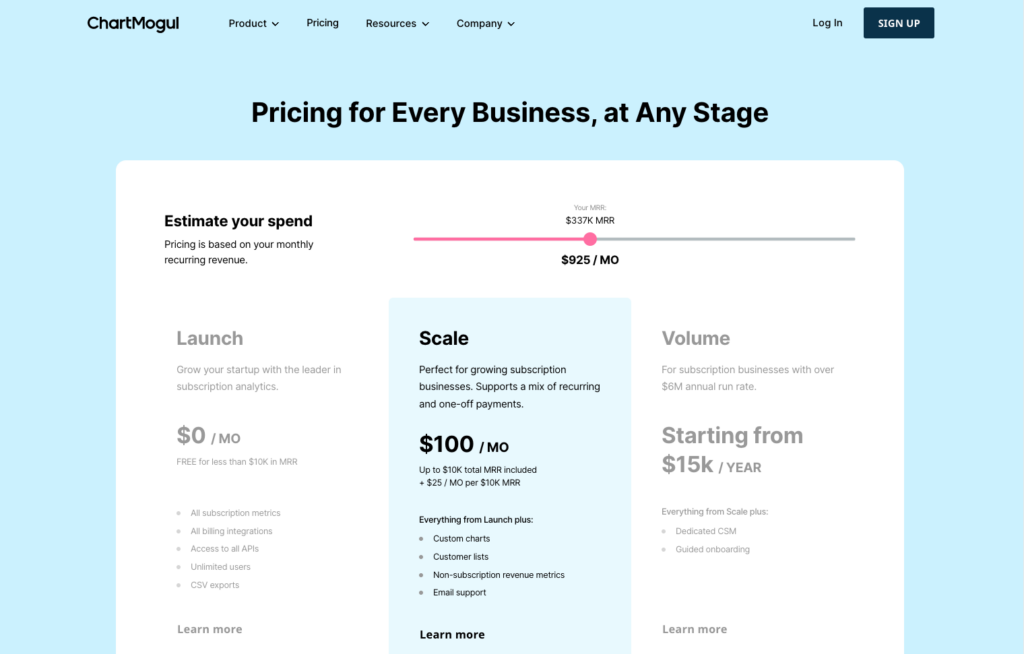Viewport: 1024px width, 654px height.
Task: Go to the Pricing nav item
Action: click(x=323, y=23)
